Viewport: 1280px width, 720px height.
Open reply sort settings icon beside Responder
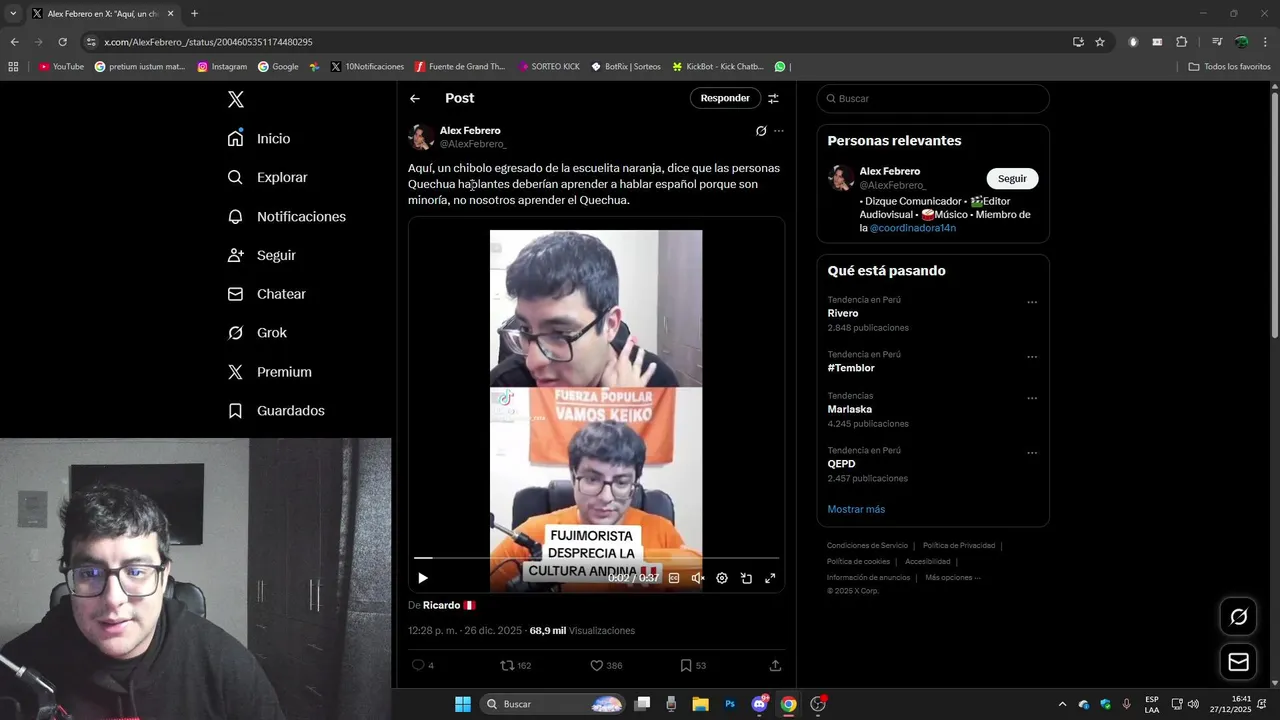(x=773, y=98)
